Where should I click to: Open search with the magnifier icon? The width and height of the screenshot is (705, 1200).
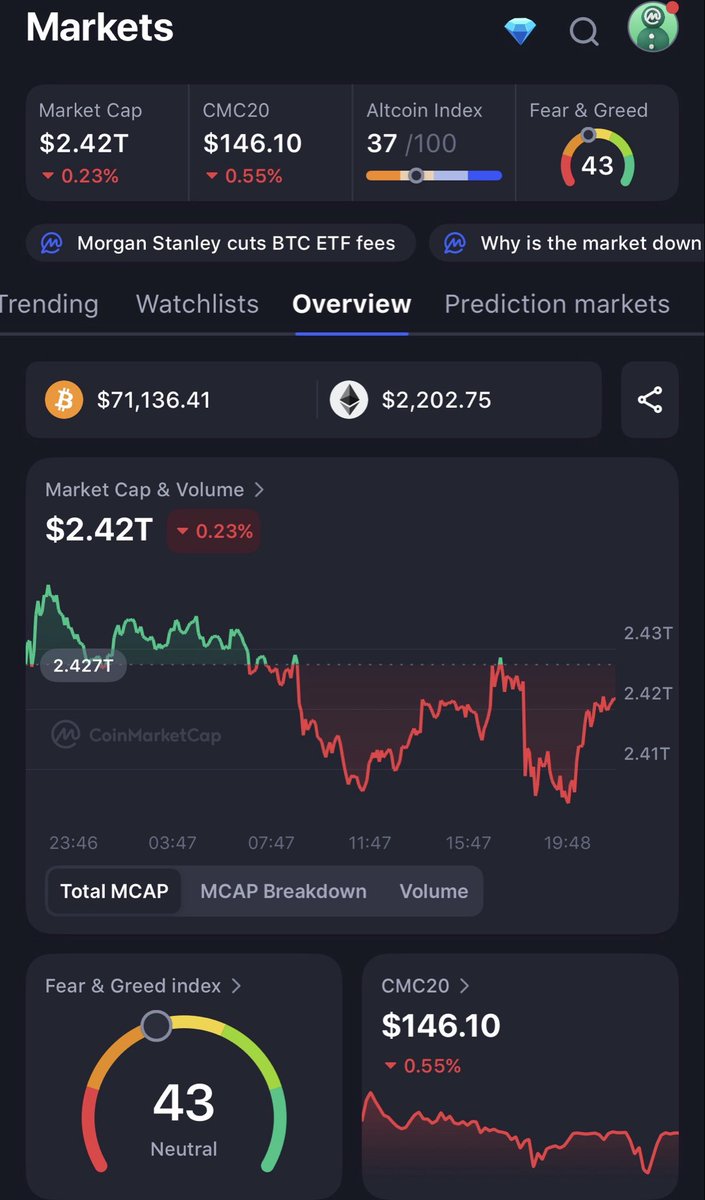tap(584, 32)
